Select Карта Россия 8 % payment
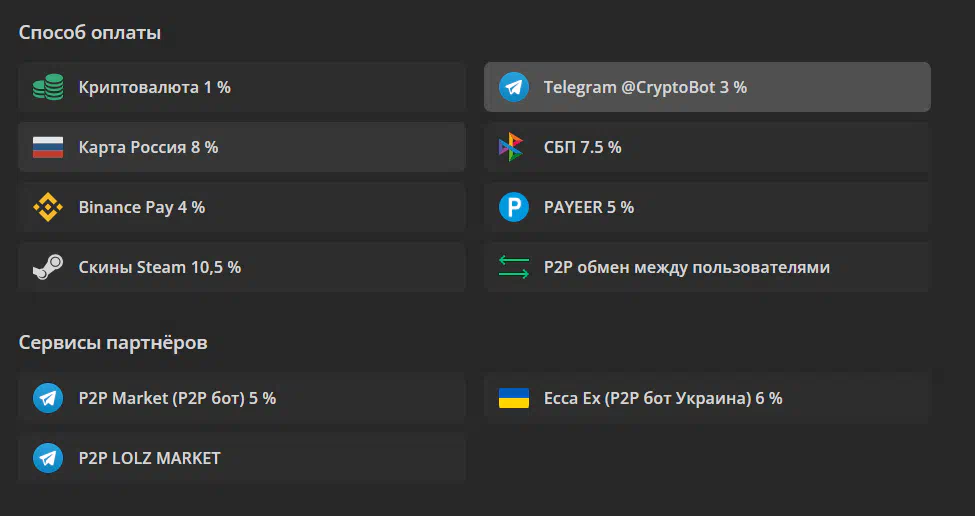 [242, 147]
